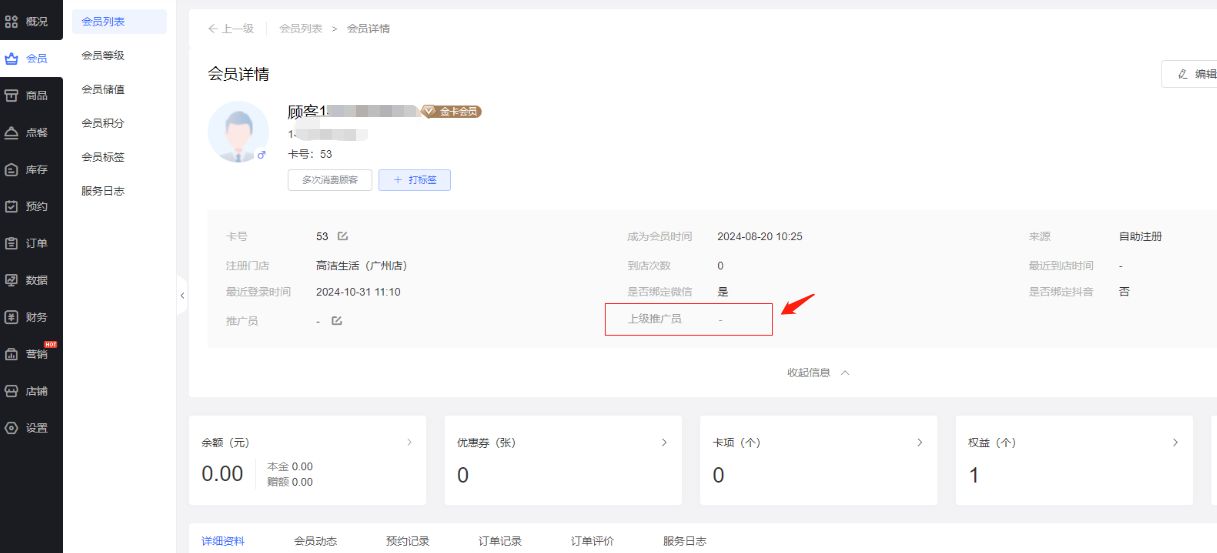Viewport: 1217px width, 553px height.
Task: Expand the 权益（个） card arrow
Action: point(1175,442)
